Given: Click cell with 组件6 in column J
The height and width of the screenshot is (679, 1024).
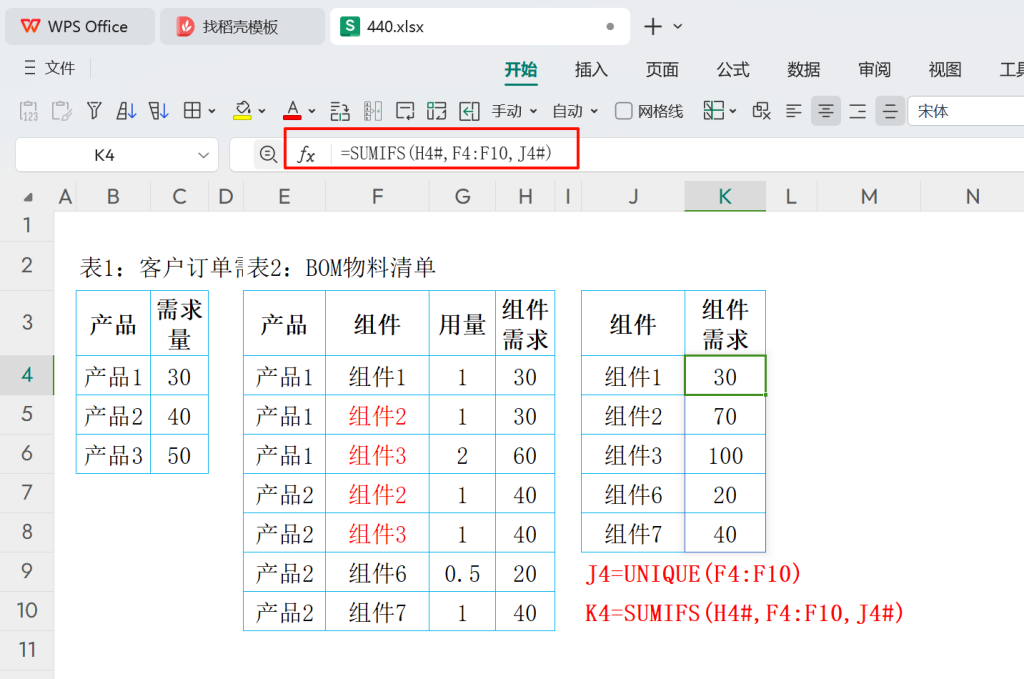Looking at the screenshot, I should [633, 494].
